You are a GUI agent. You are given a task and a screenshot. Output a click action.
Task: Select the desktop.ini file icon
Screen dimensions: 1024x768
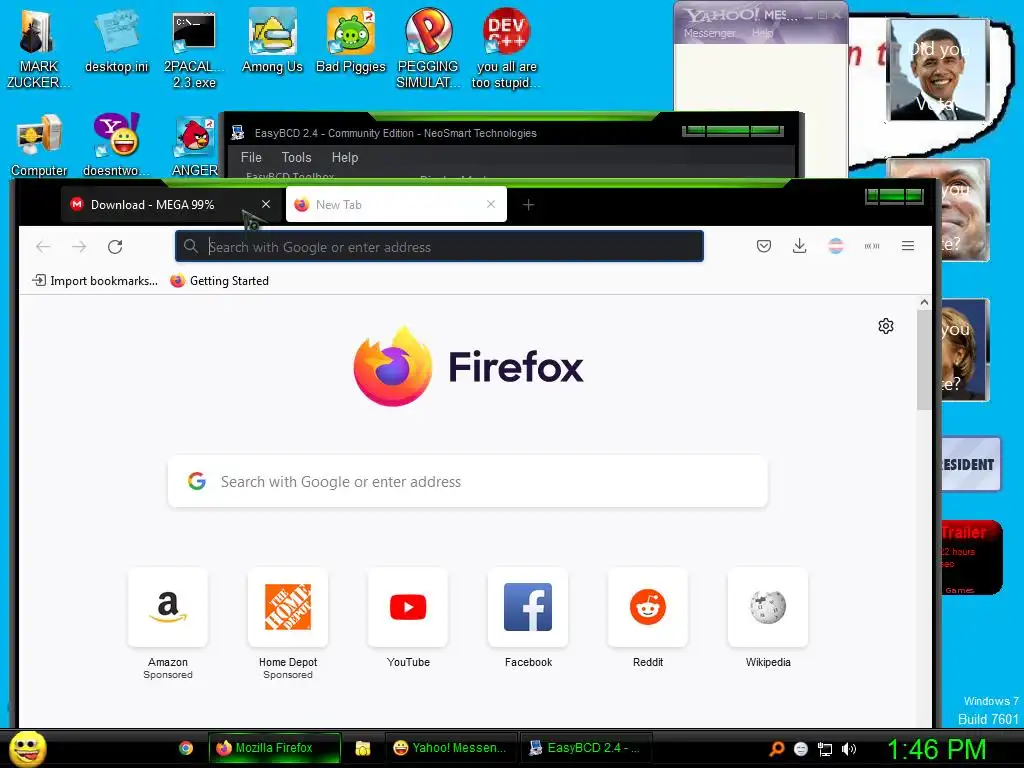click(116, 42)
